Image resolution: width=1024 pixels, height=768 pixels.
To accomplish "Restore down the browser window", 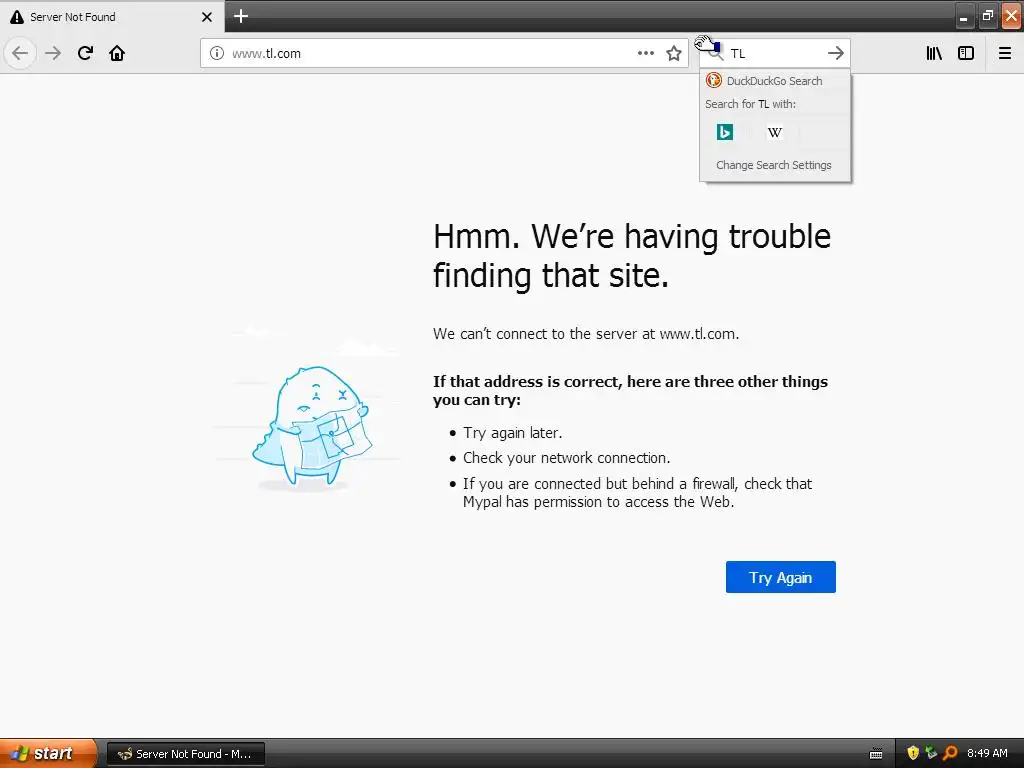I will pyautogui.click(x=987, y=16).
